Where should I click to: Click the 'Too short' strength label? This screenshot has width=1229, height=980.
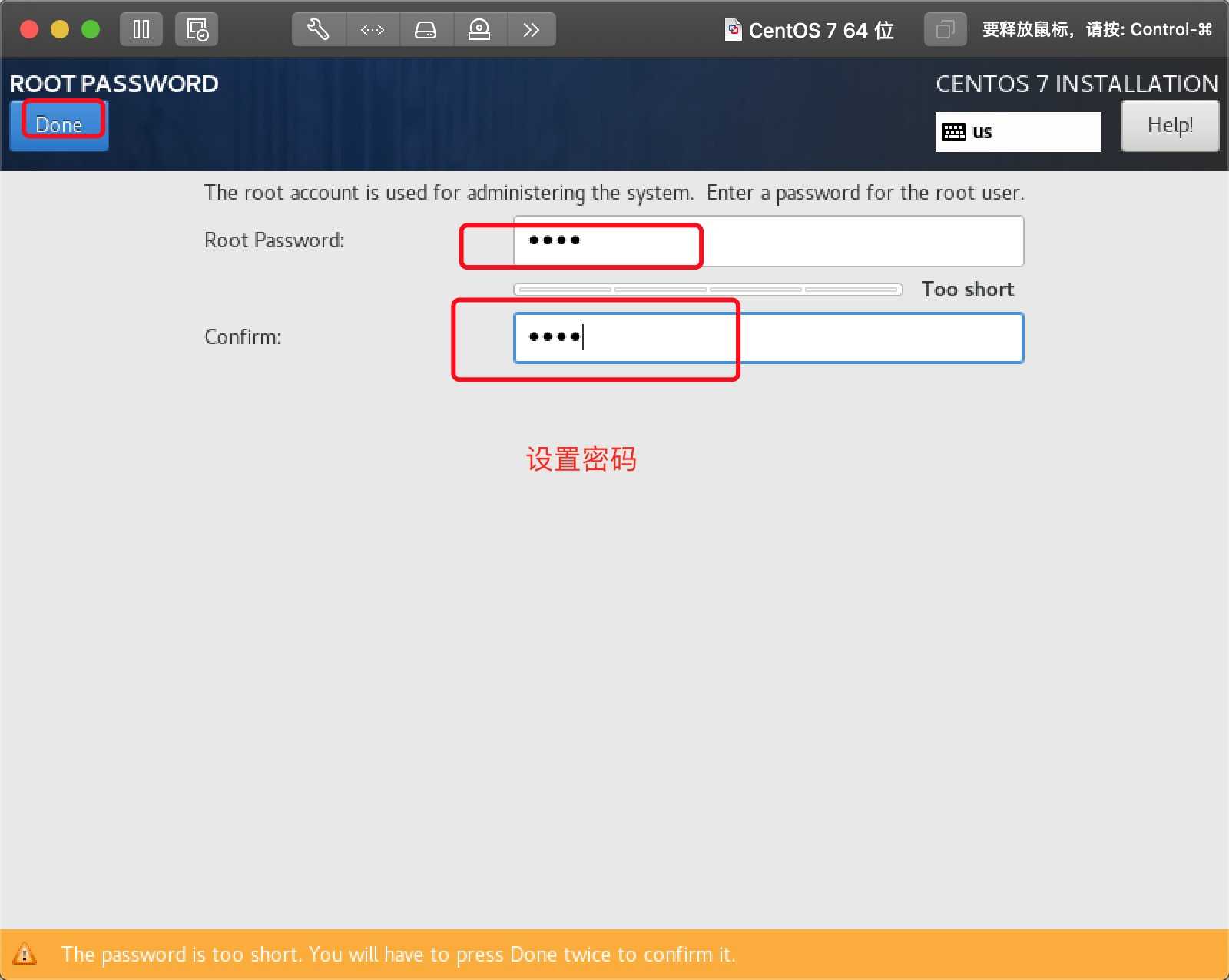(968, 290)
